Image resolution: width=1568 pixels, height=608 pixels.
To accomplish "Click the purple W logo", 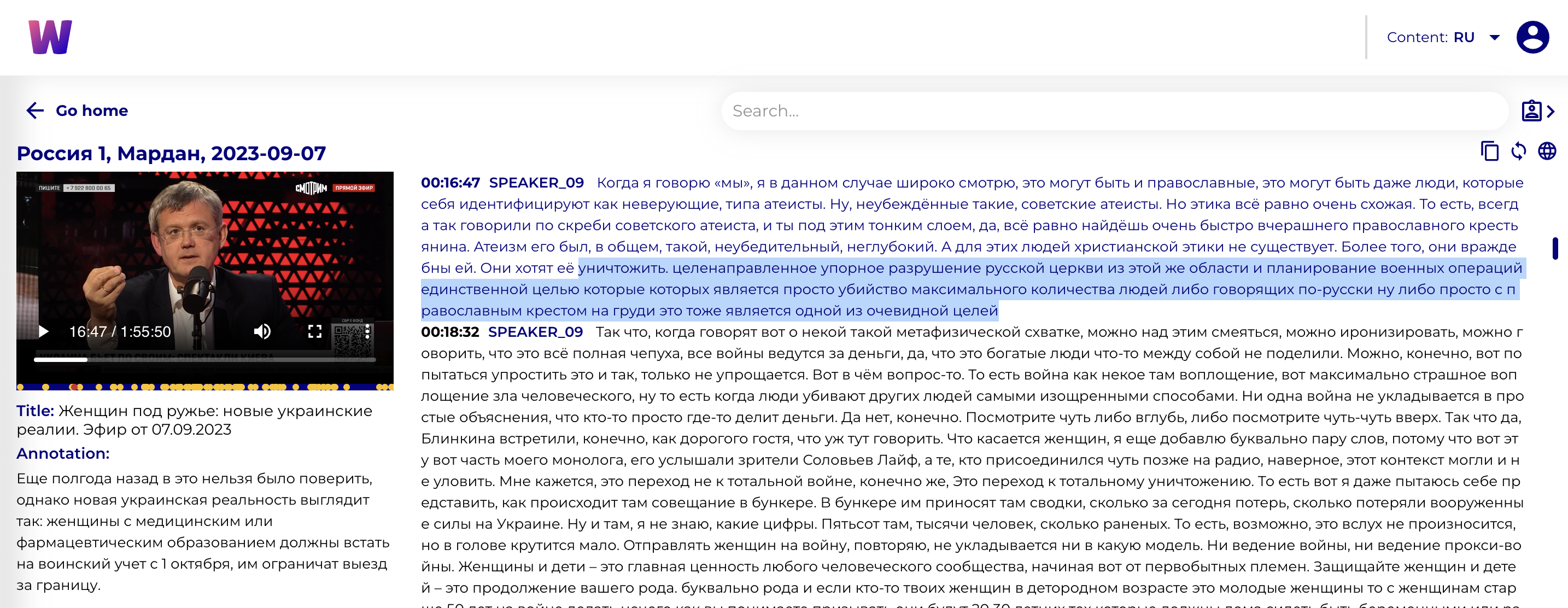I will 50,37.
